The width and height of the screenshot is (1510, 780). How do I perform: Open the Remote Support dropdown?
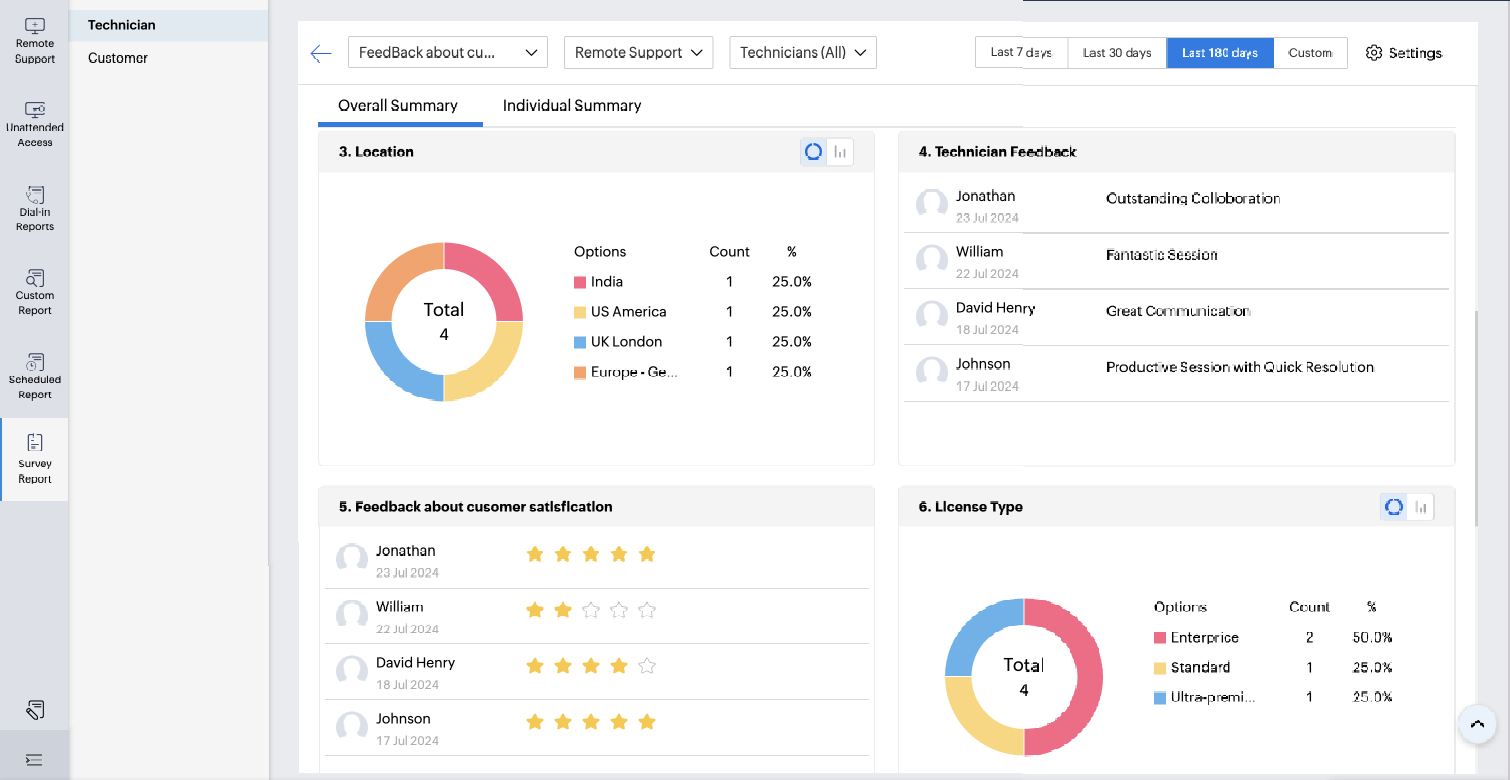(638, 53)
